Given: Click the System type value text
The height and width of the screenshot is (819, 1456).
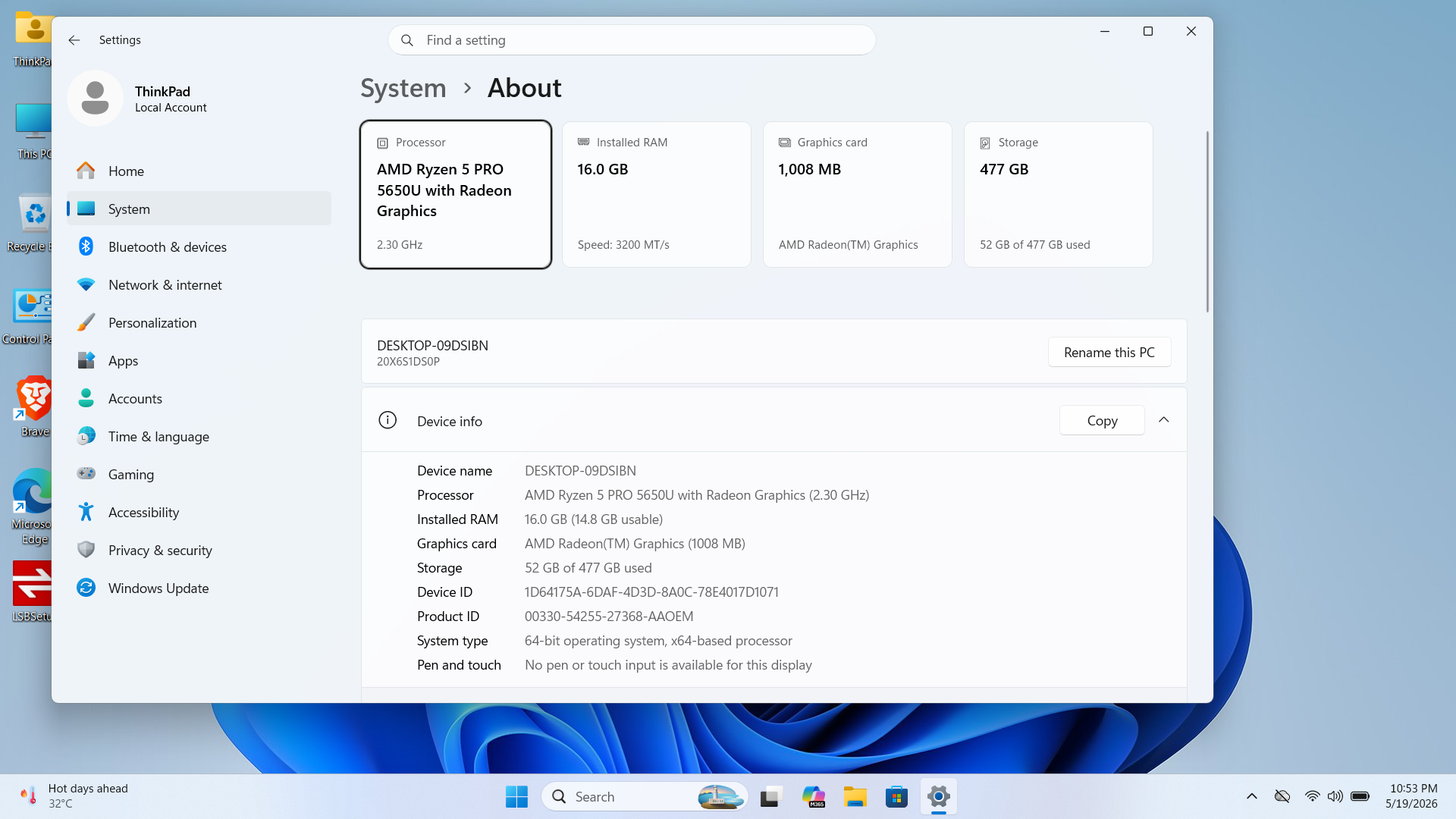Looking at the screenshot, I should [658, 641].
